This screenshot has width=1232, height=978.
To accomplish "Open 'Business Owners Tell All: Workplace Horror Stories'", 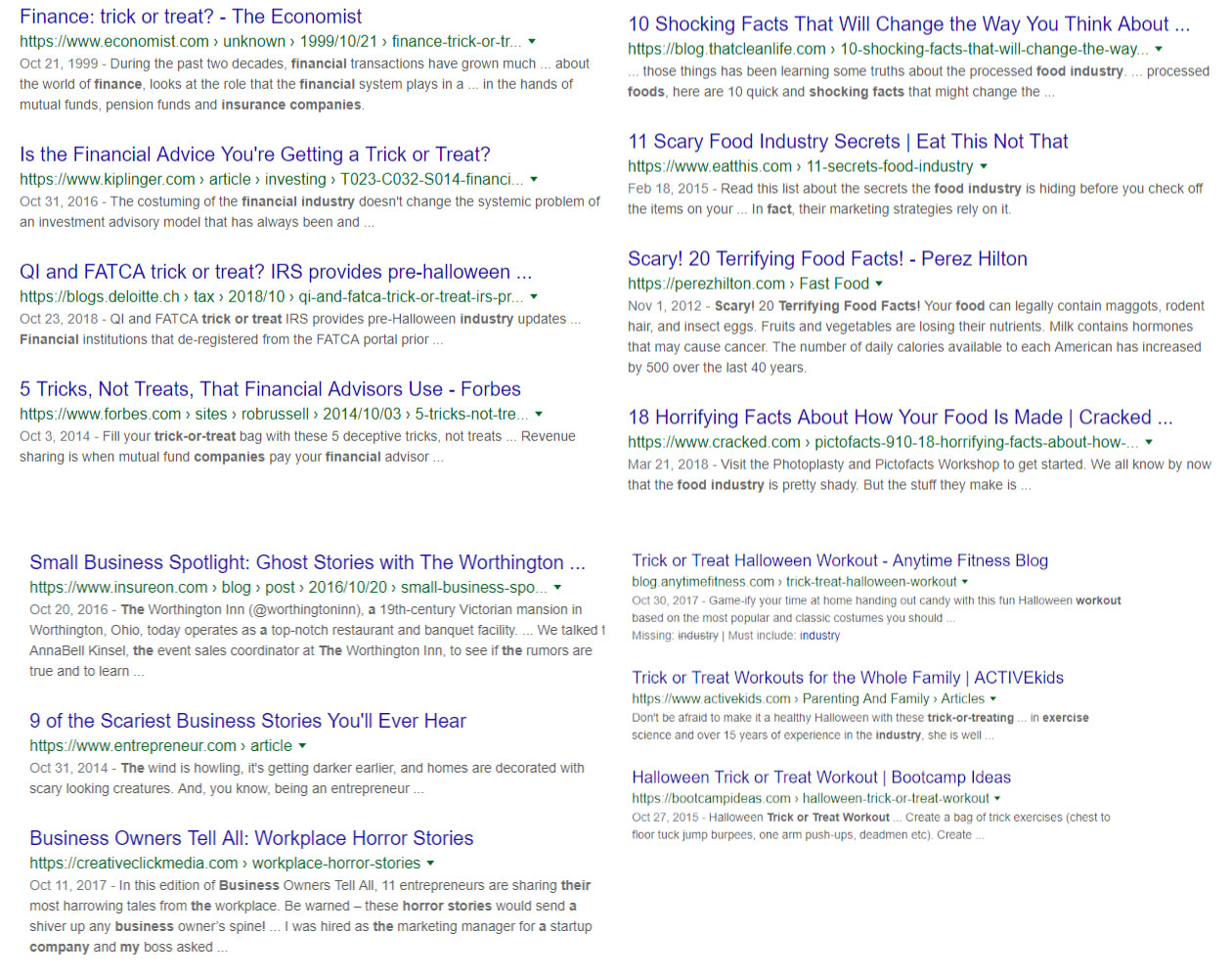I will pos(251,838).
